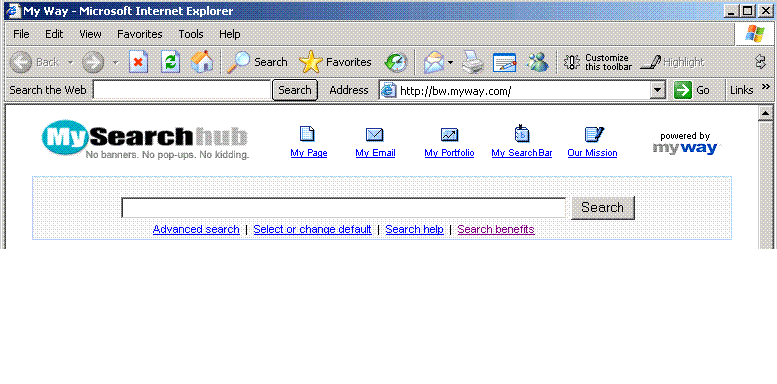The height and width of the screenshot is (384, 777).
Task: Click the main page search text box
Action: click(x=343, y=208)
